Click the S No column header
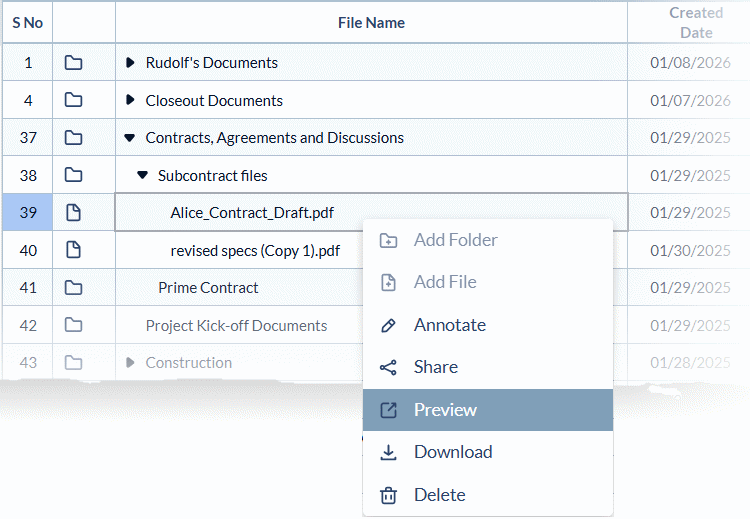 [x=27, y=22]
